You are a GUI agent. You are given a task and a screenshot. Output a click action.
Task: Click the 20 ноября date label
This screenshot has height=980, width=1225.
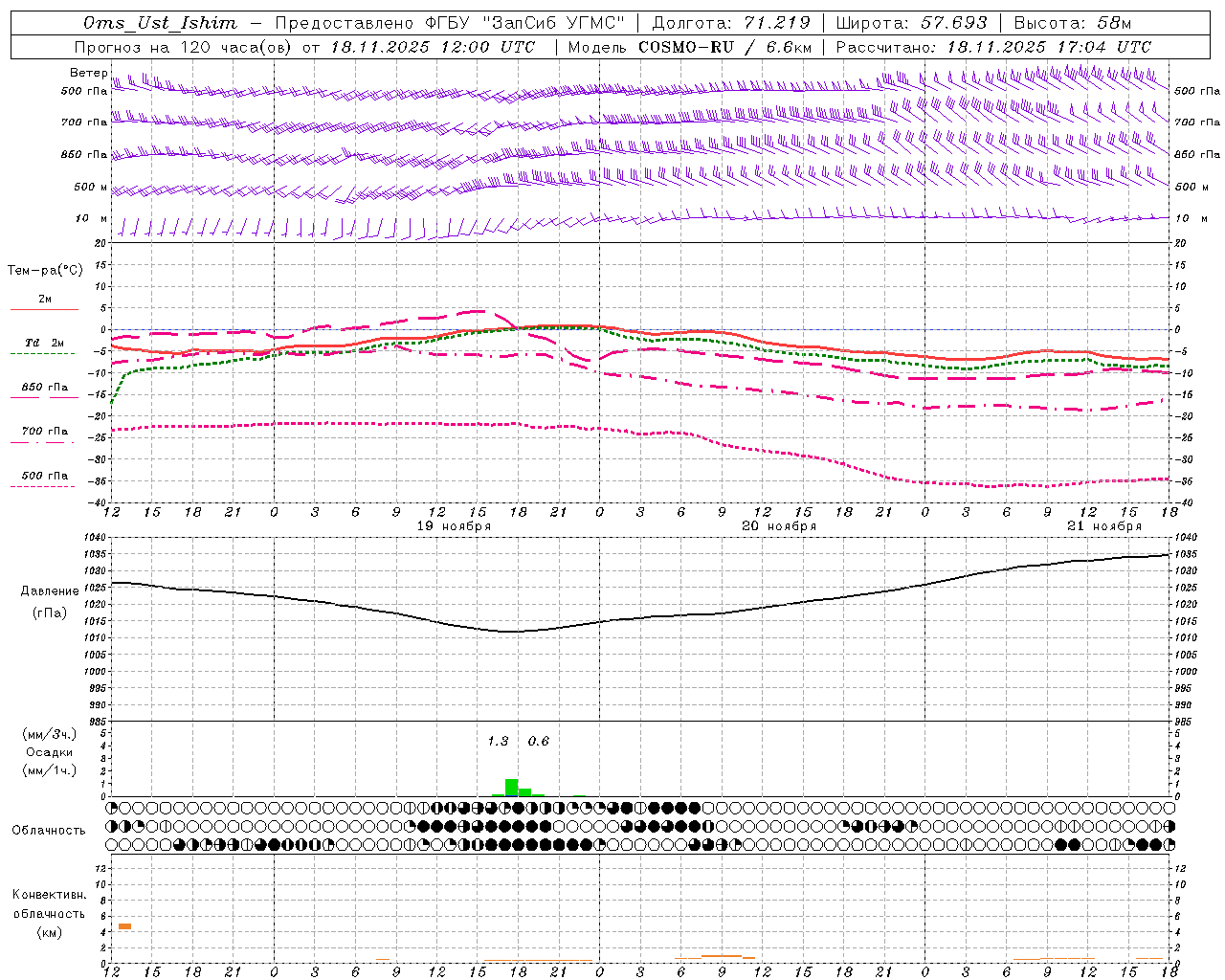[x=779, y=526]
